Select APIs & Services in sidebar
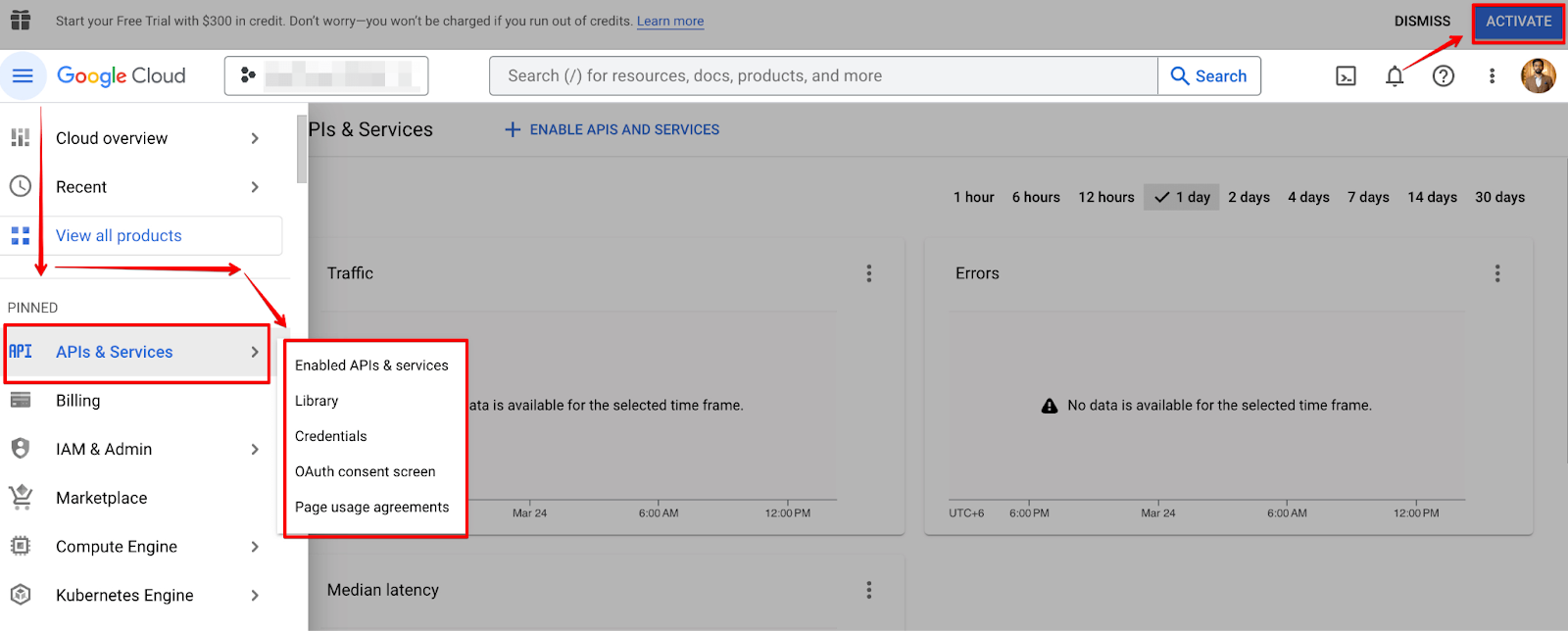 point(114,352)
